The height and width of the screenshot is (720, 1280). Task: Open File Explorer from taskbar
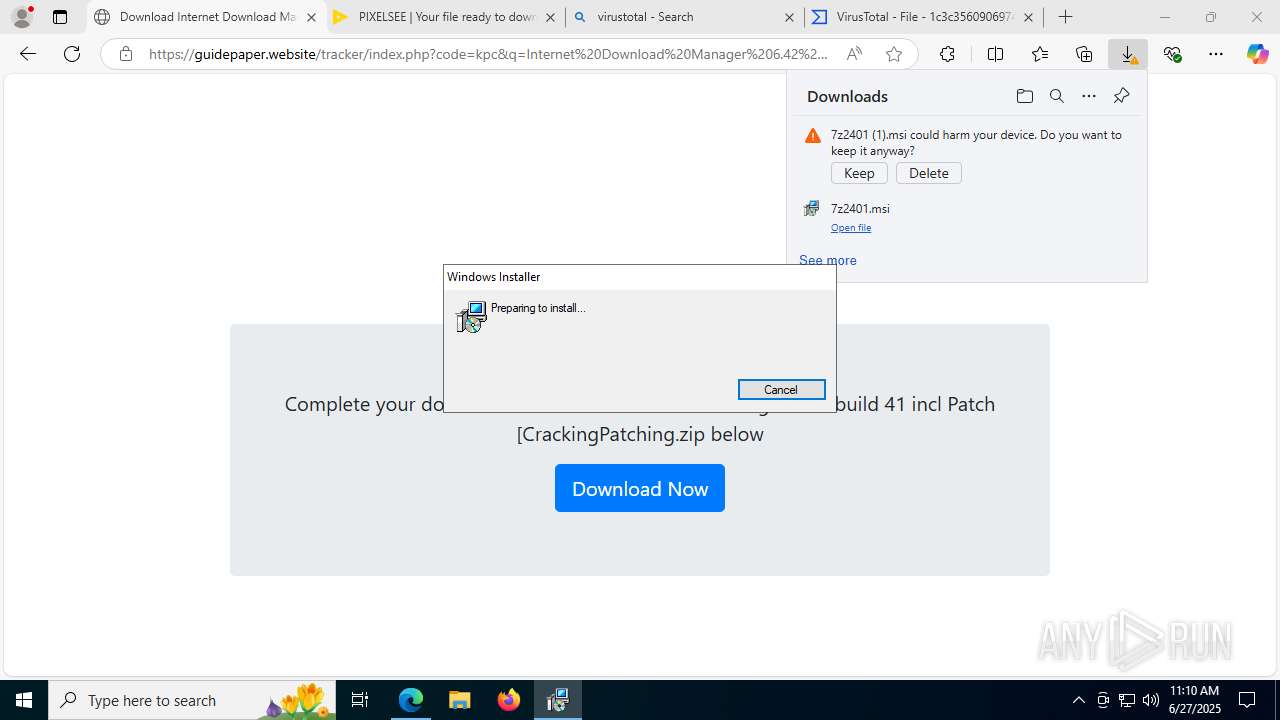click(459, 700)
